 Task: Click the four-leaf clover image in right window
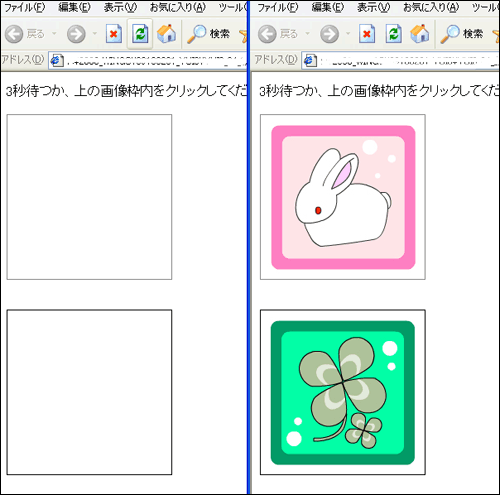pyautogui.click(x=343, y=393)
